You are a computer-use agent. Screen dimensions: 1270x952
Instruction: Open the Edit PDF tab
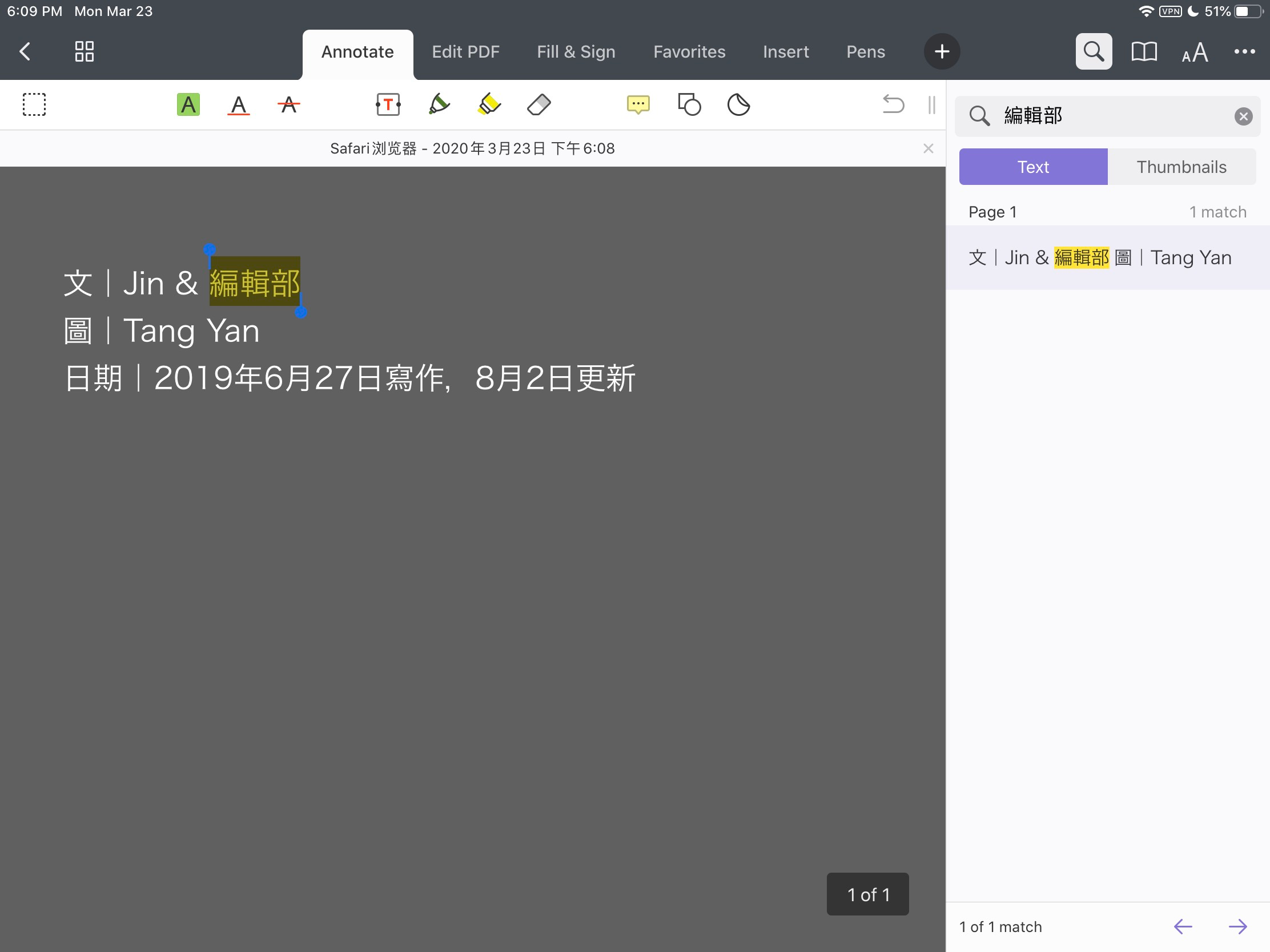[465, 51]
